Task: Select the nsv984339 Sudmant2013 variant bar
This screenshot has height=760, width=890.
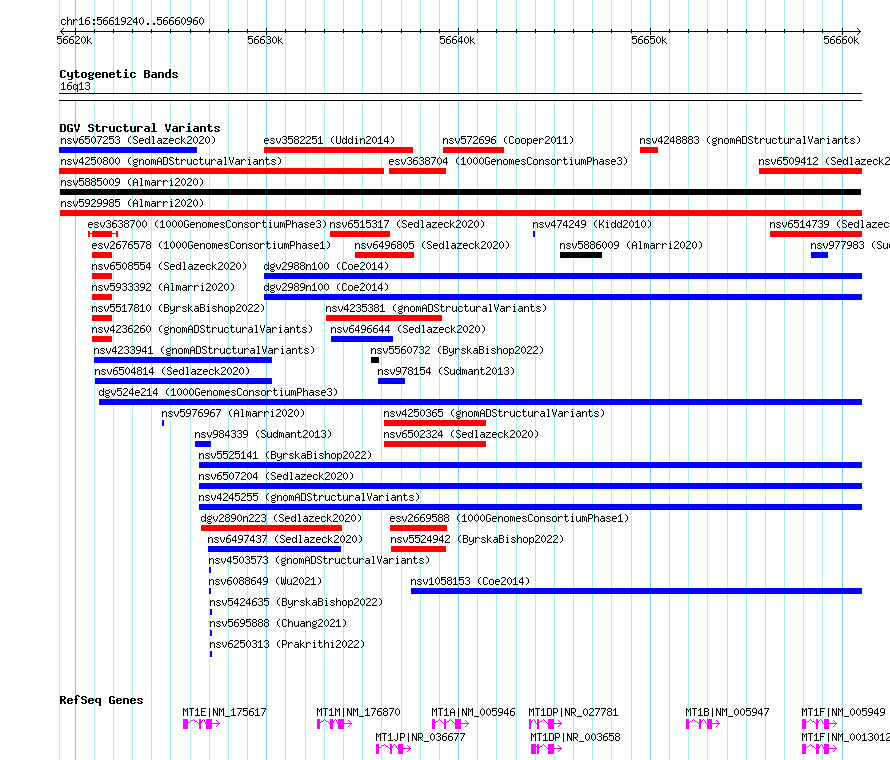Action: pyautogui.click(x=203, y=444)
